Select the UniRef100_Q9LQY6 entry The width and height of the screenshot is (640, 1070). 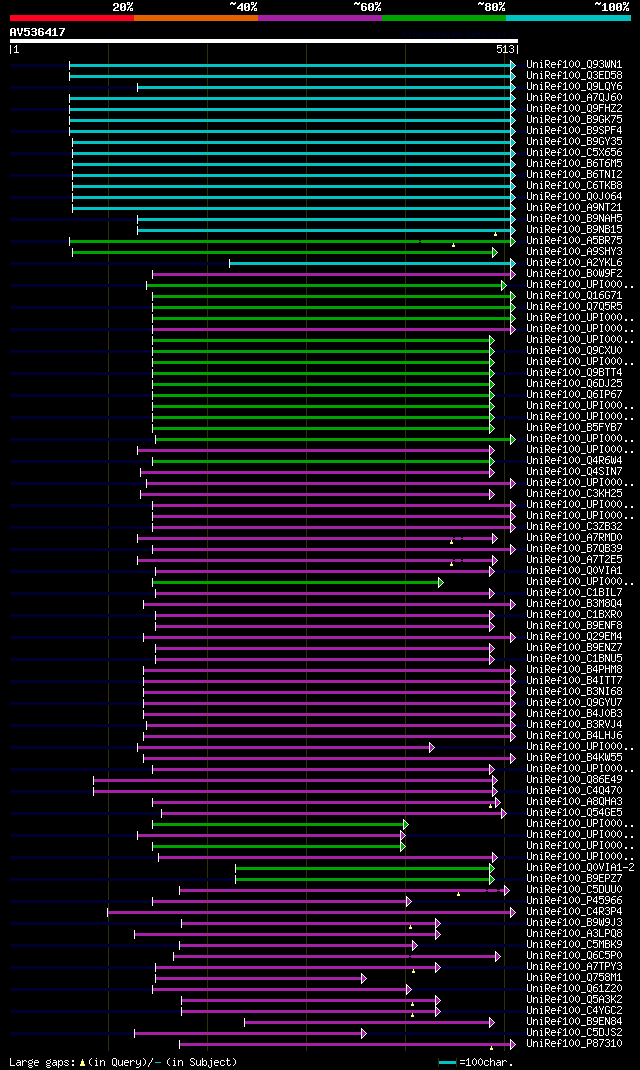click(574, 87)
